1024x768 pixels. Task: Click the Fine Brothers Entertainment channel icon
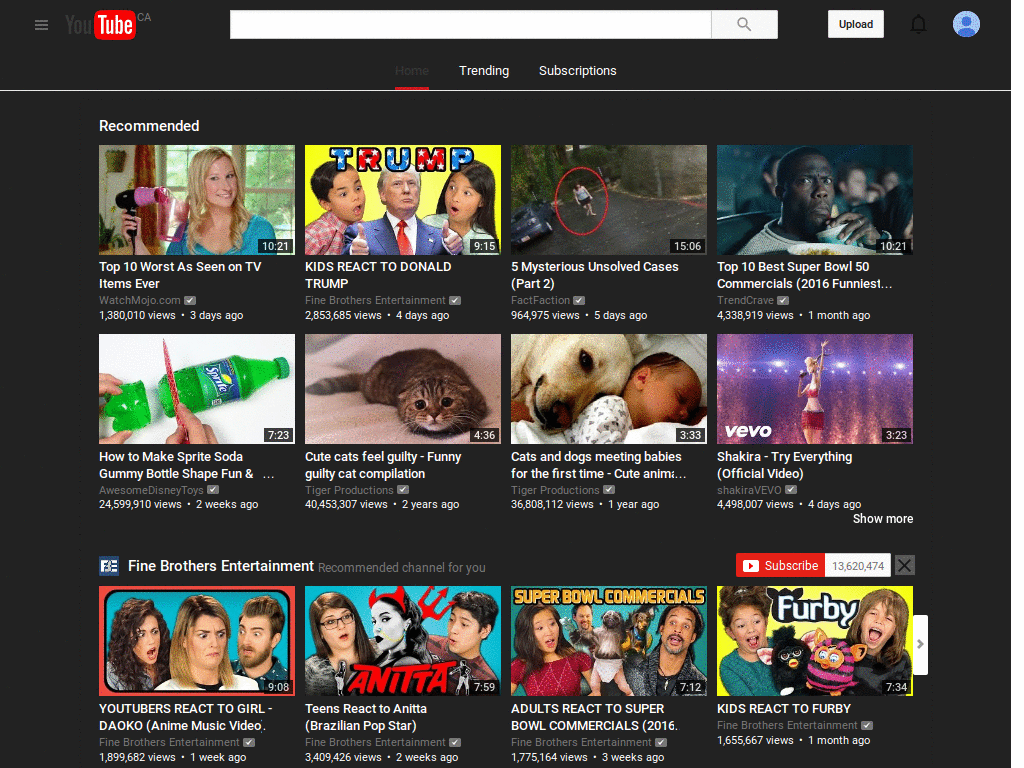point(108,566)
